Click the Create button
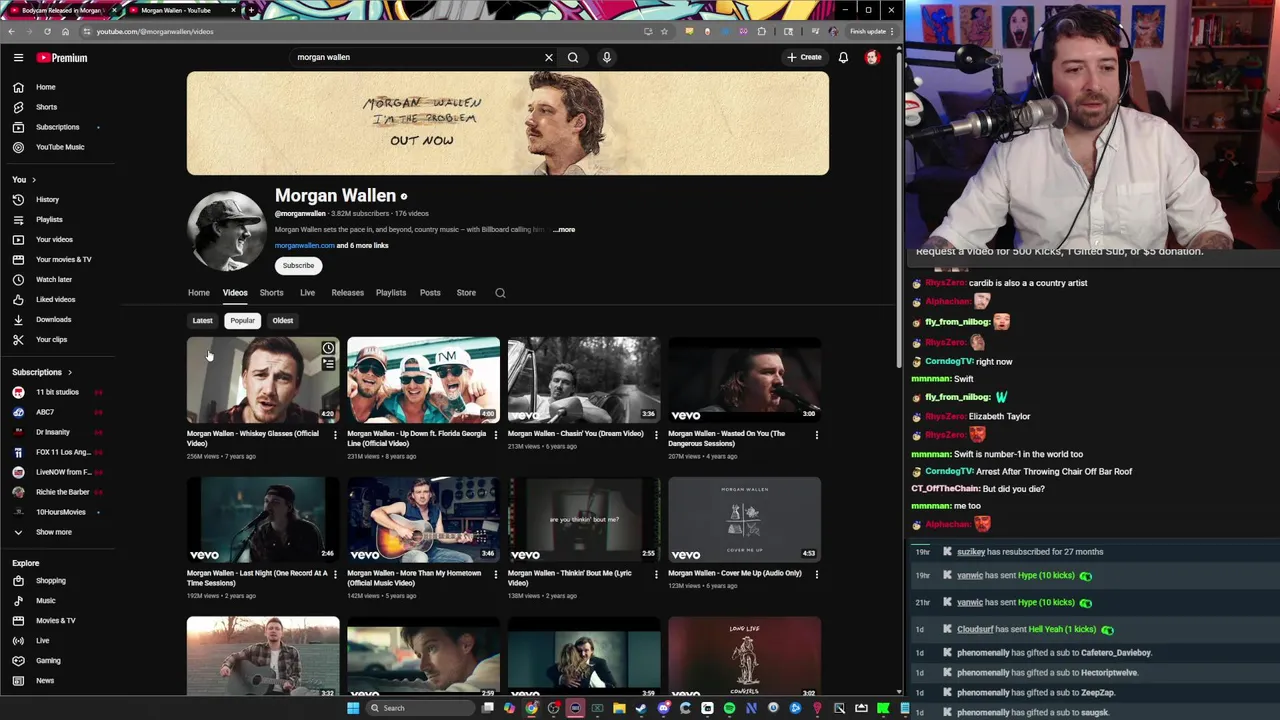Screen dimensions: 1280x720 tap(804, 57)
